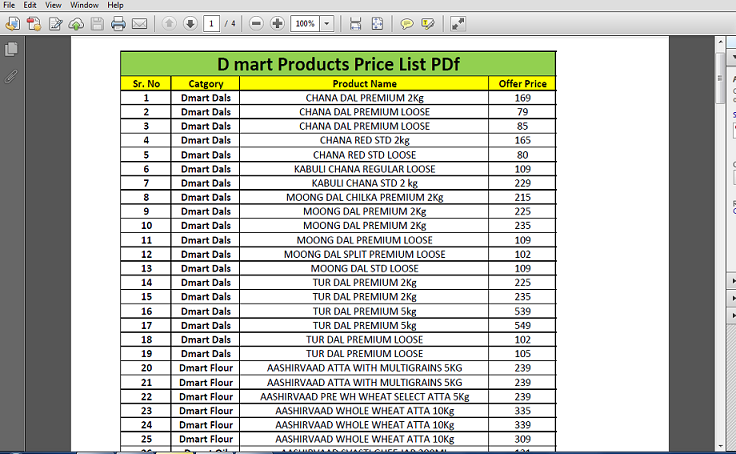Viewport: 736px width, 454px height.
Task: Select the highlight text tool icon
Action: click(428, 23)
